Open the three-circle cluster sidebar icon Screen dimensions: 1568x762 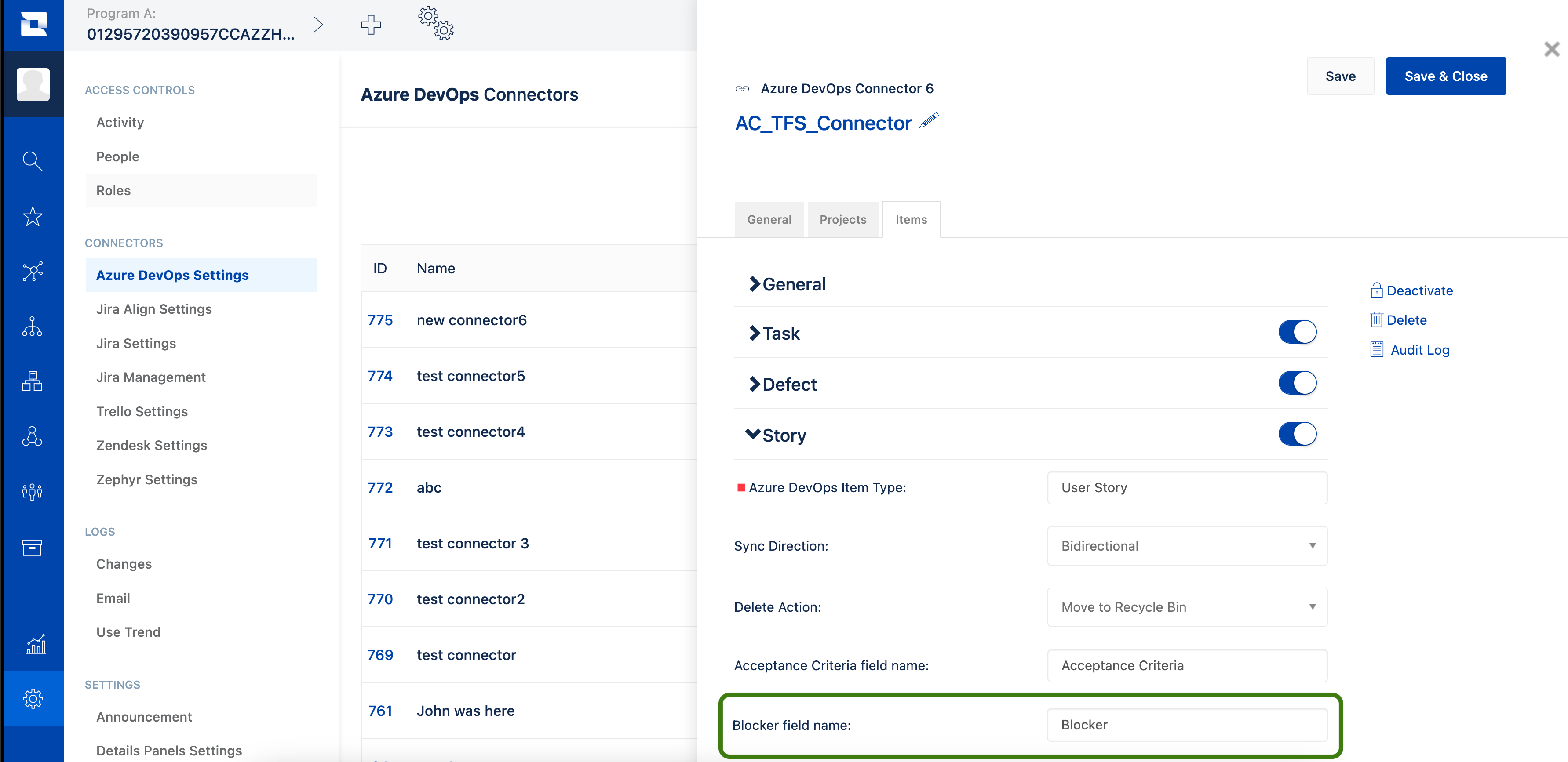tap(32, 437)
